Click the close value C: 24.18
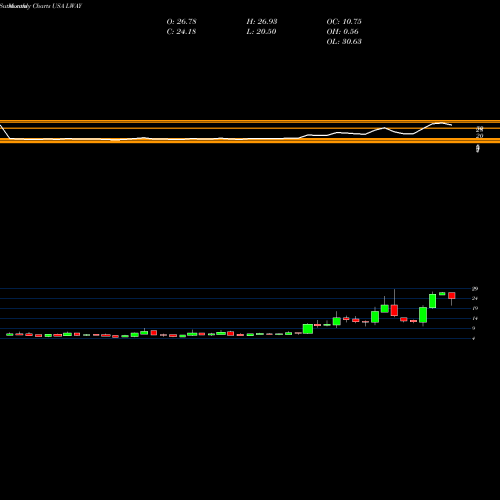Viewport: 500px width, 500px height. click(181, 32)
